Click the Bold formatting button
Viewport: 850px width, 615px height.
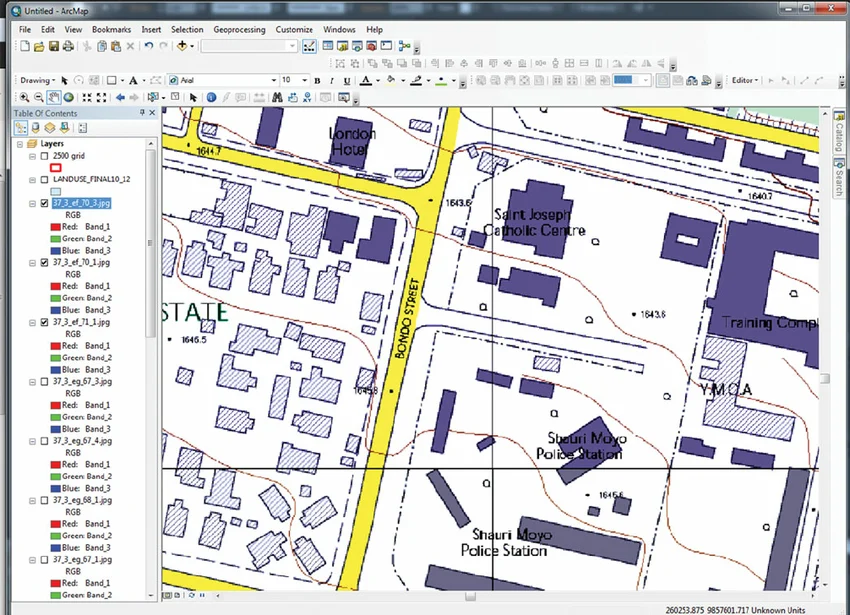click(x=317, y=81)
